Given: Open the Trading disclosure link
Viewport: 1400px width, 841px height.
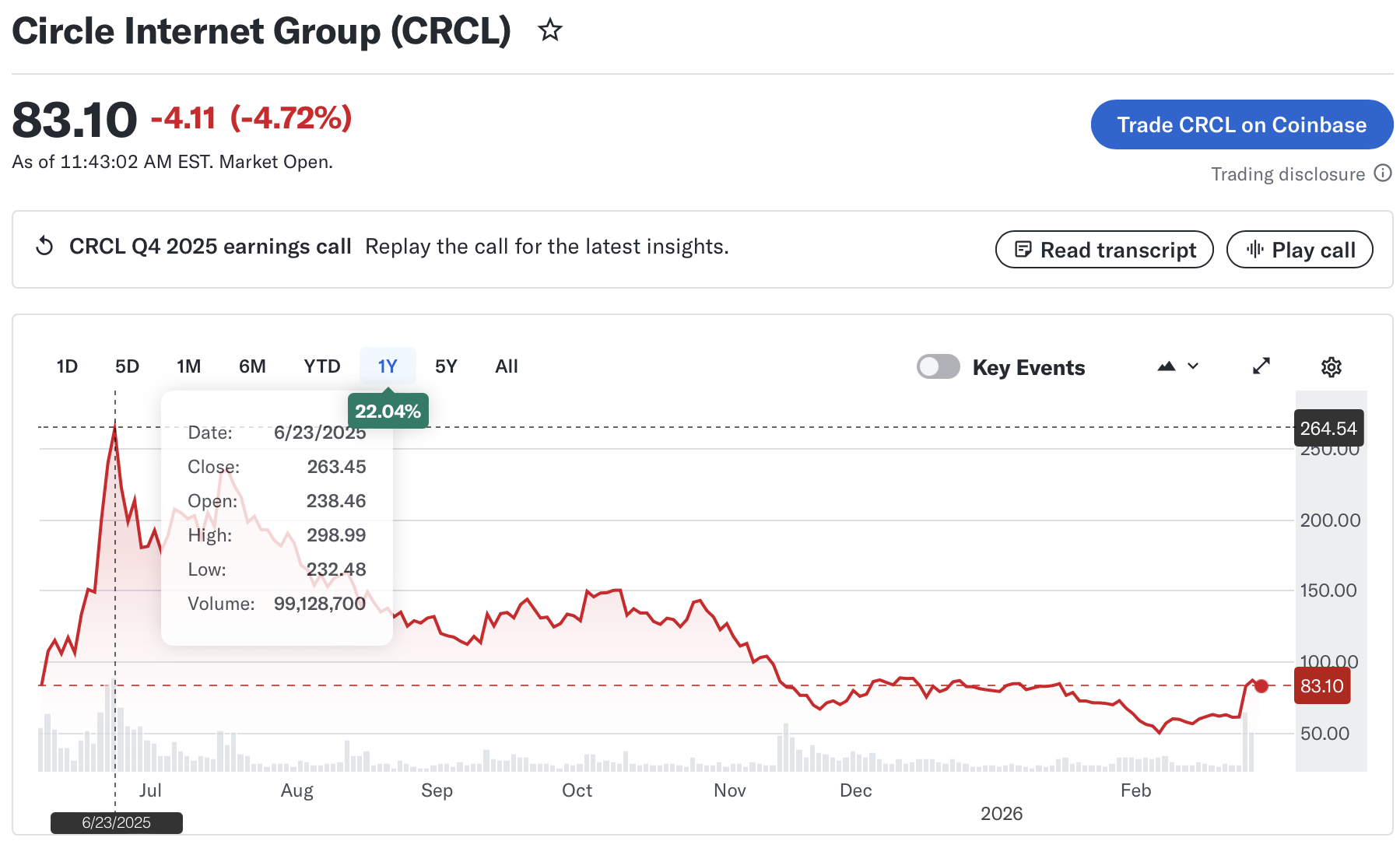Looking at the screenshot, I should click(1287, 173).
